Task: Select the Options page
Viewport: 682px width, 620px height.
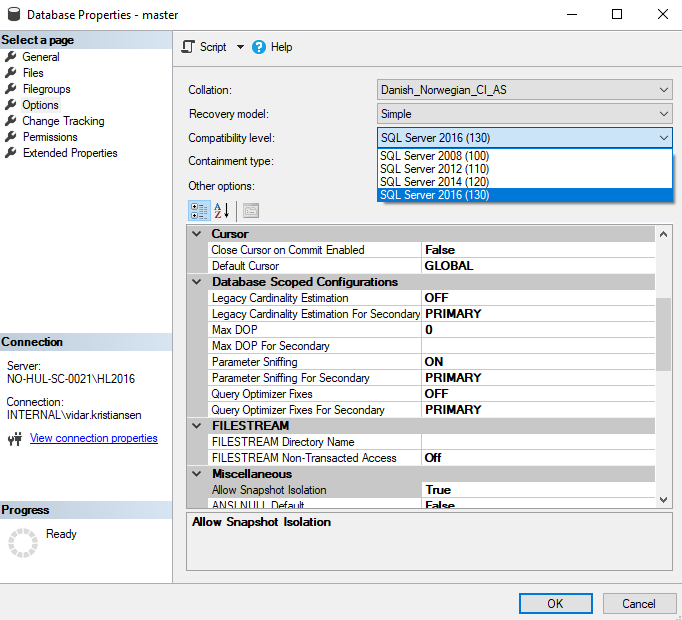Action: point(40,105)
